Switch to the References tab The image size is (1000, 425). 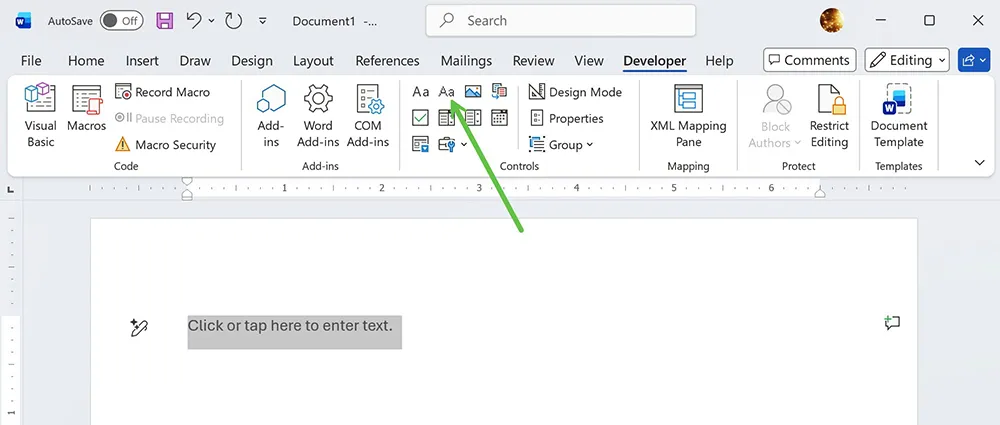click(x=387, y=61)
